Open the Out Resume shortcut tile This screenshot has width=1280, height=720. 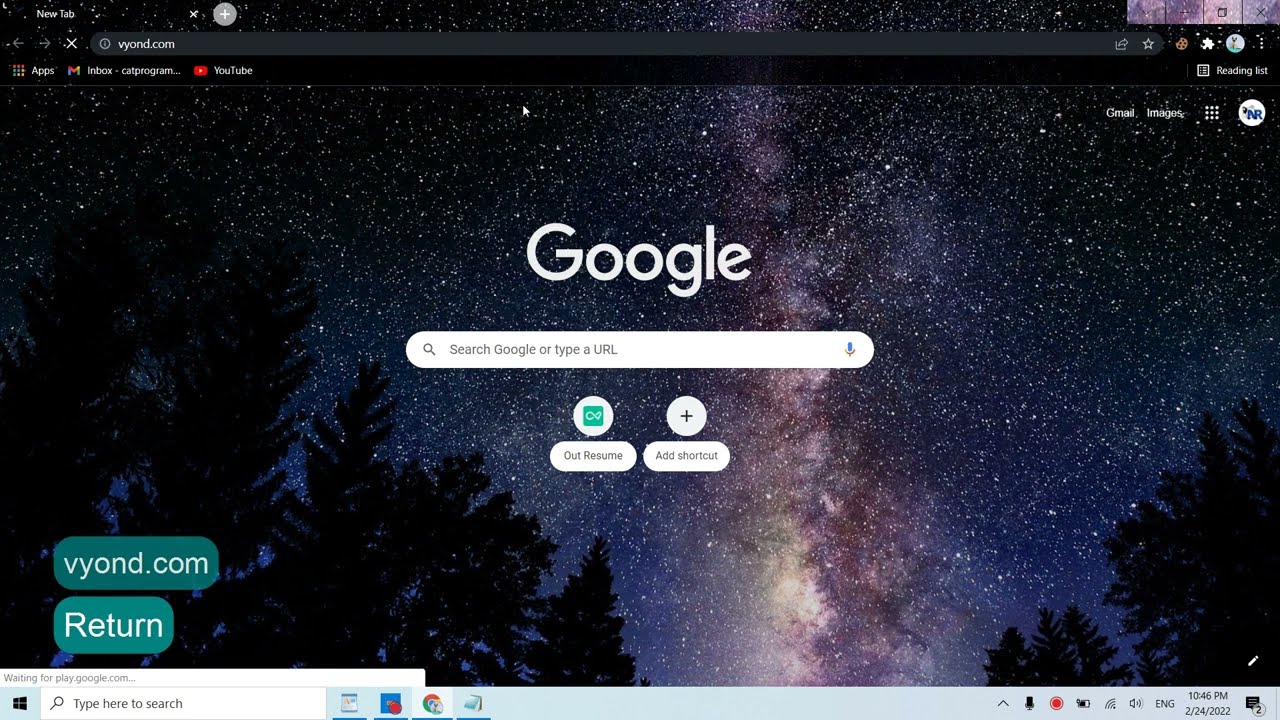click(593, 434)
